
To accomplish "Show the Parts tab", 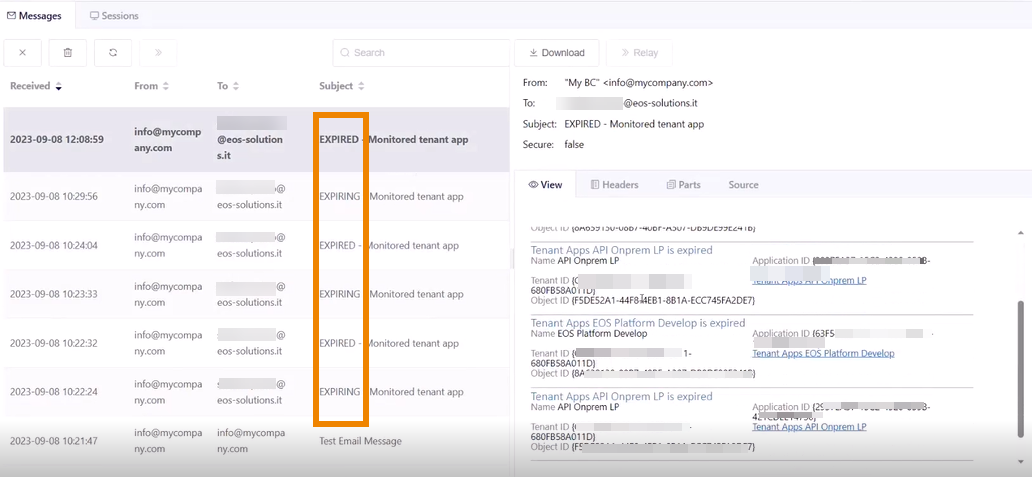I will point(683,185).
